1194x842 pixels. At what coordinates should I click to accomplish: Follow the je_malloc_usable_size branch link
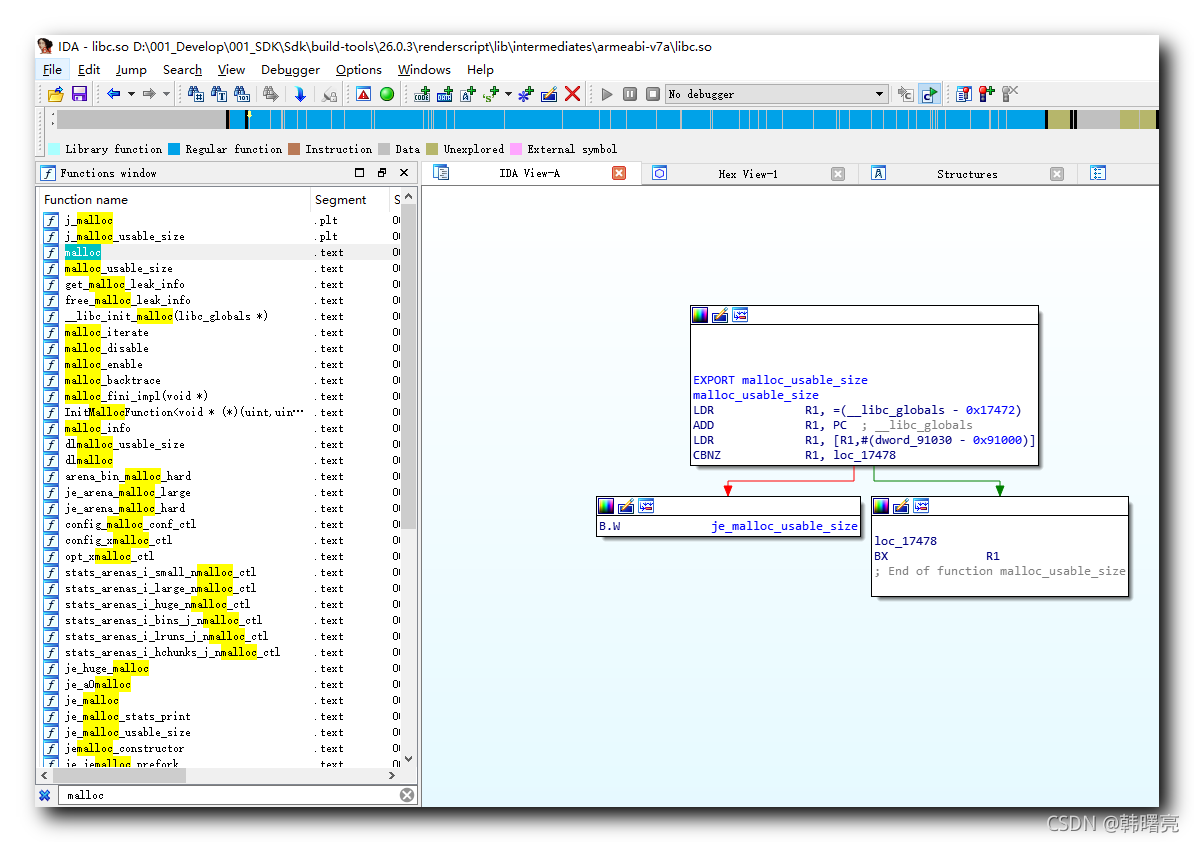(784, 526)
